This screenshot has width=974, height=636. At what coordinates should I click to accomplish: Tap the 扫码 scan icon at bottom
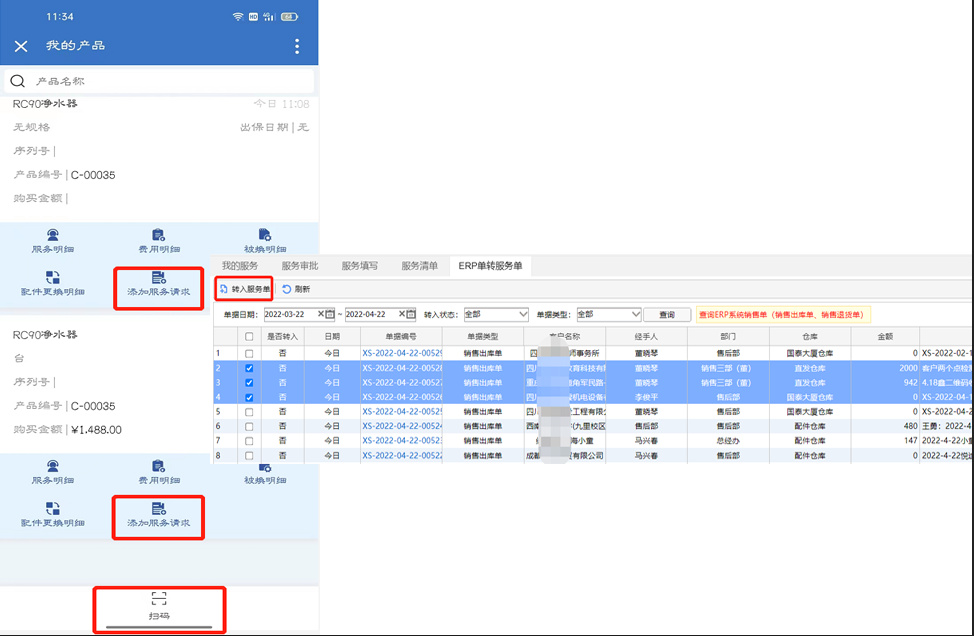pos(158,604)
